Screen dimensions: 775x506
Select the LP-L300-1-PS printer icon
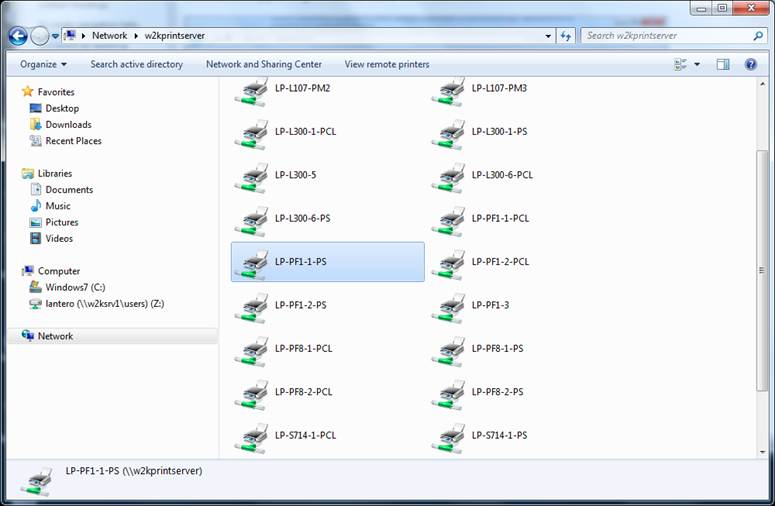pos(447,134)
